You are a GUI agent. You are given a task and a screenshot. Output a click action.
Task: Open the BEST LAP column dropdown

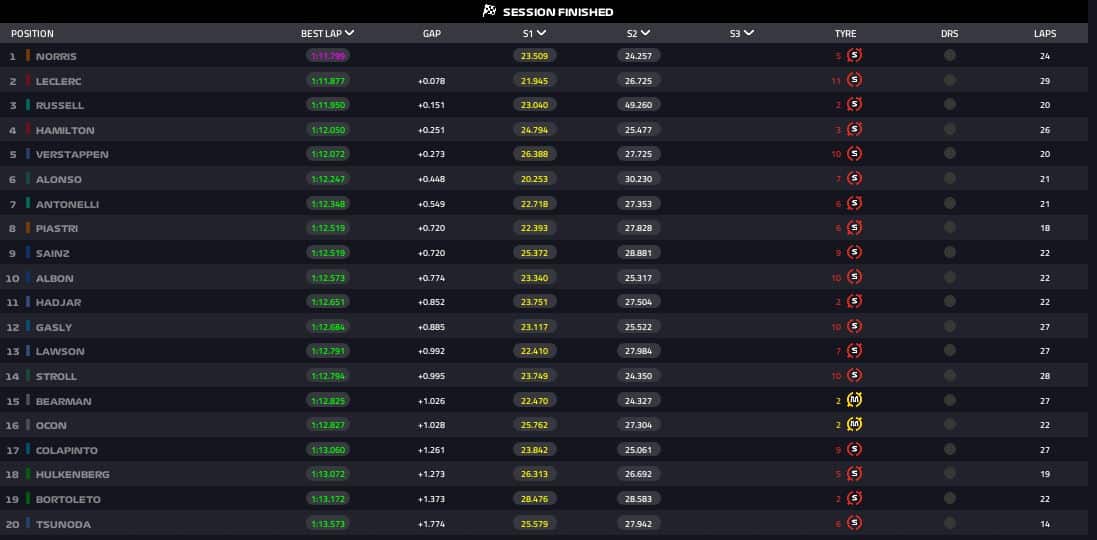349,33
